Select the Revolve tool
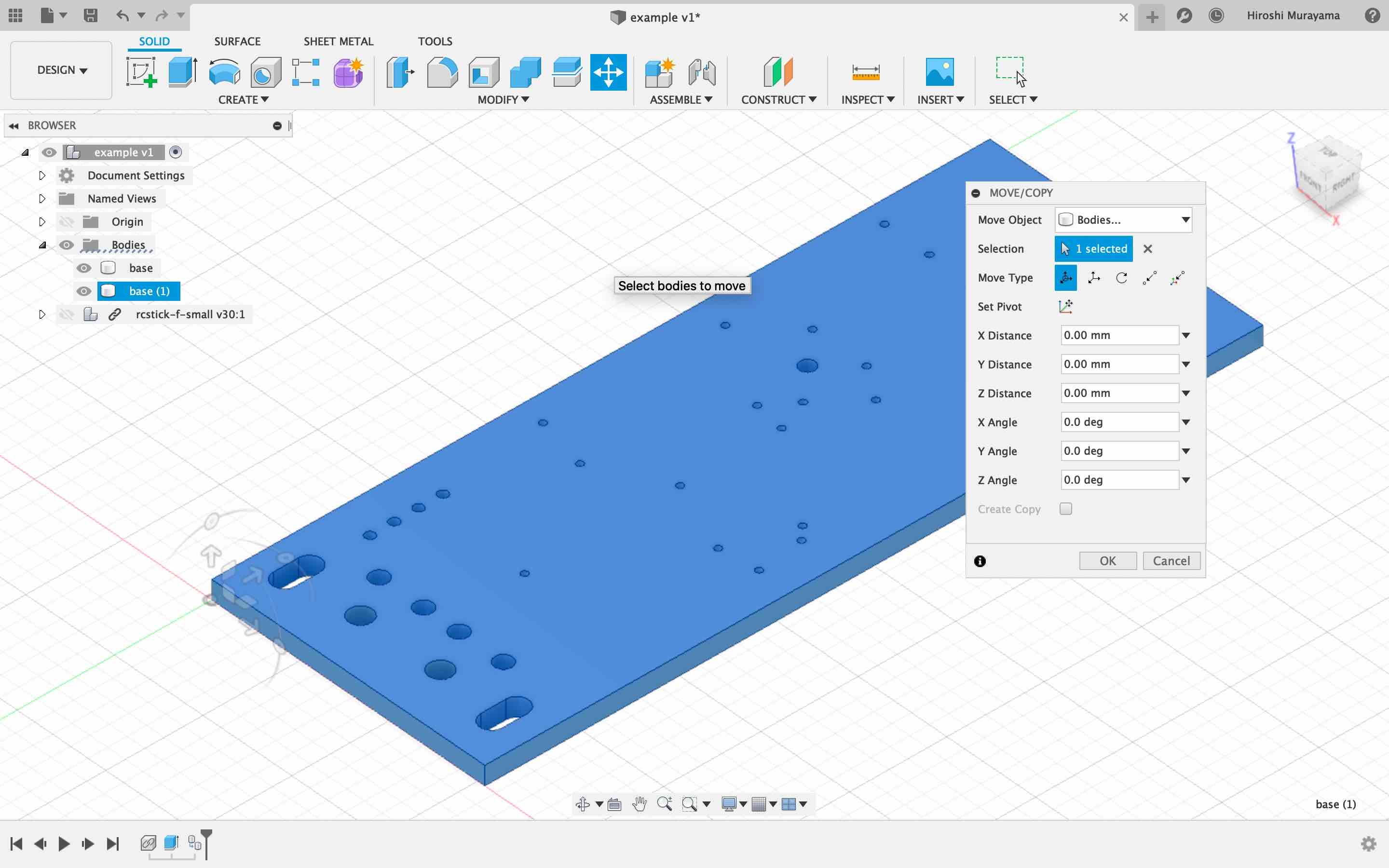This screenshot has height=868, width=1389. click(x=224, y=72)
